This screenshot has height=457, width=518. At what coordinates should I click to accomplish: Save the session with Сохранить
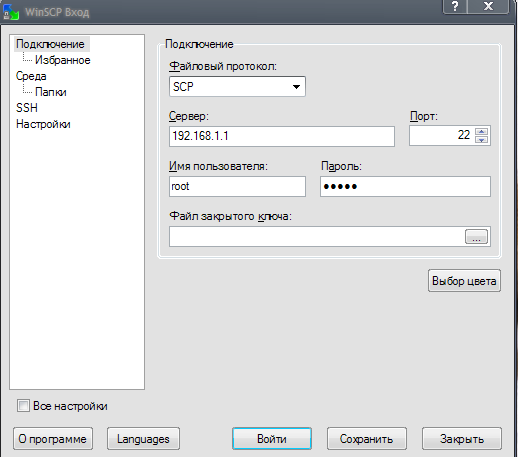tap(367, 439)
